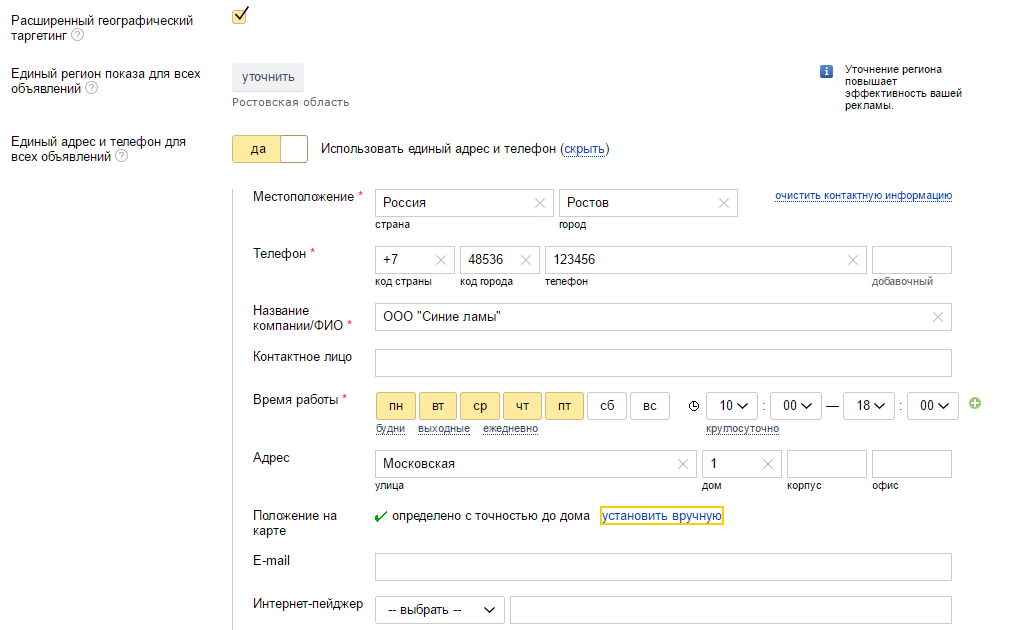Enable Saturday 'сб' in working days
The width and height of the screenshot is (1029, 630).
coord(607,406)
